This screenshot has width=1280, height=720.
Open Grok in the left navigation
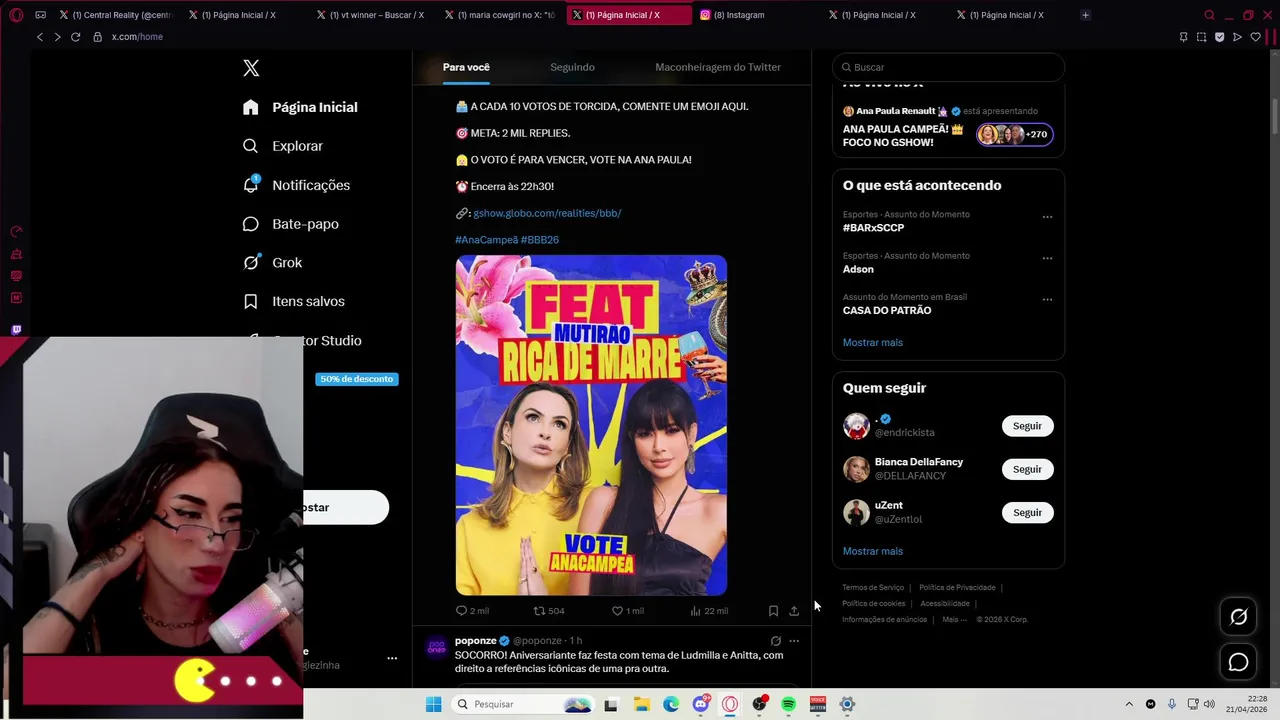point(272,262)
